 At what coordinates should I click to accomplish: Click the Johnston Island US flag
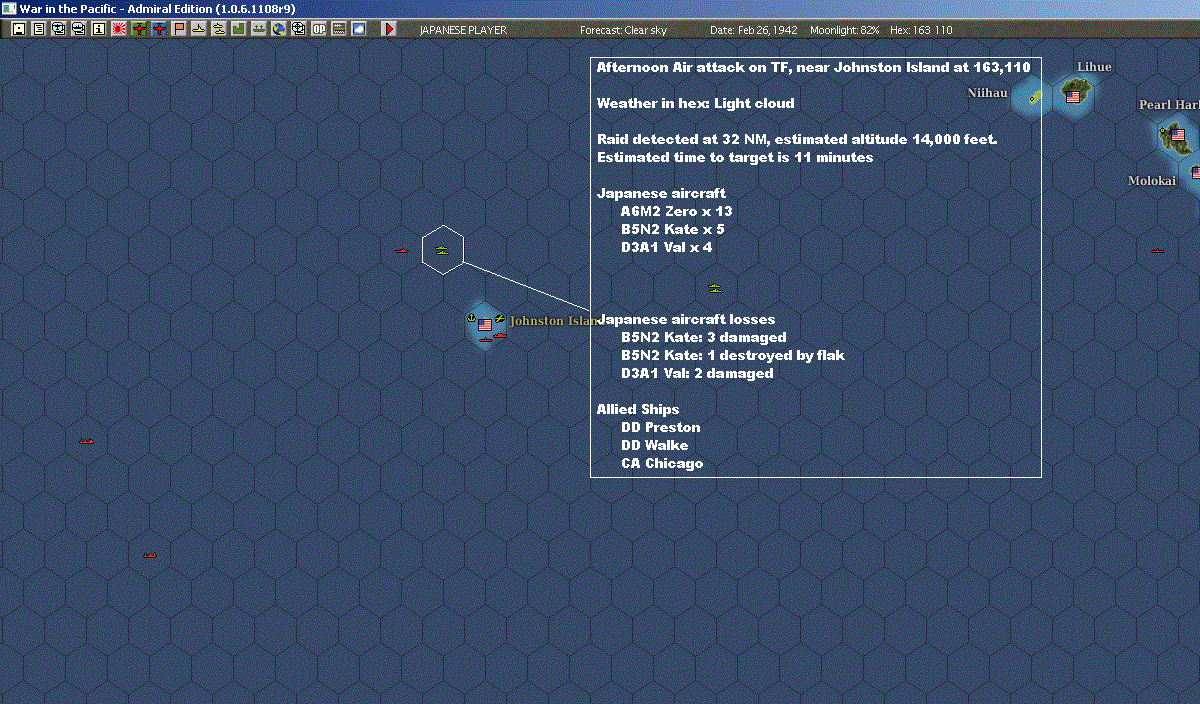coord(486,325)
